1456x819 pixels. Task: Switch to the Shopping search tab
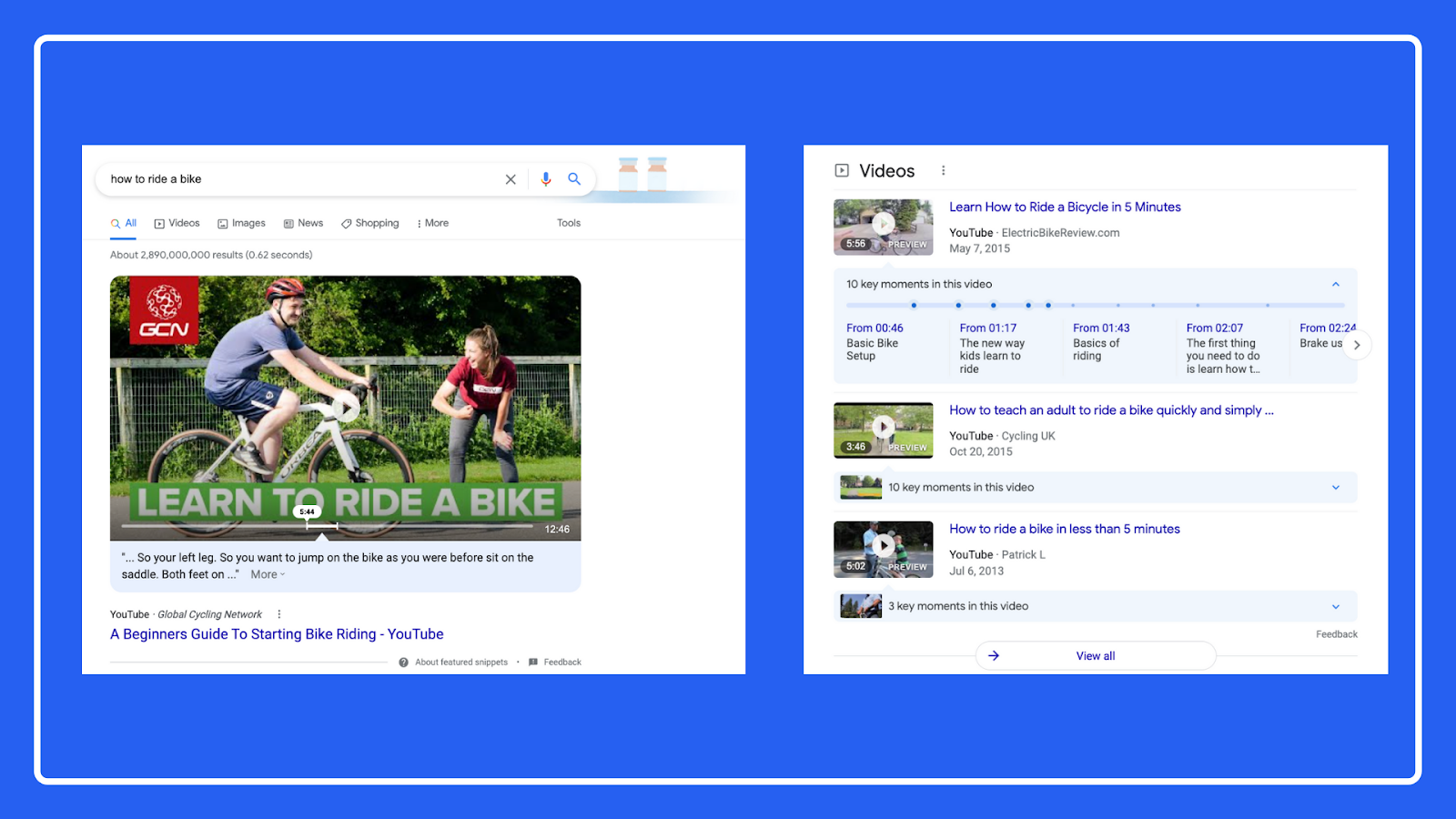369,223
